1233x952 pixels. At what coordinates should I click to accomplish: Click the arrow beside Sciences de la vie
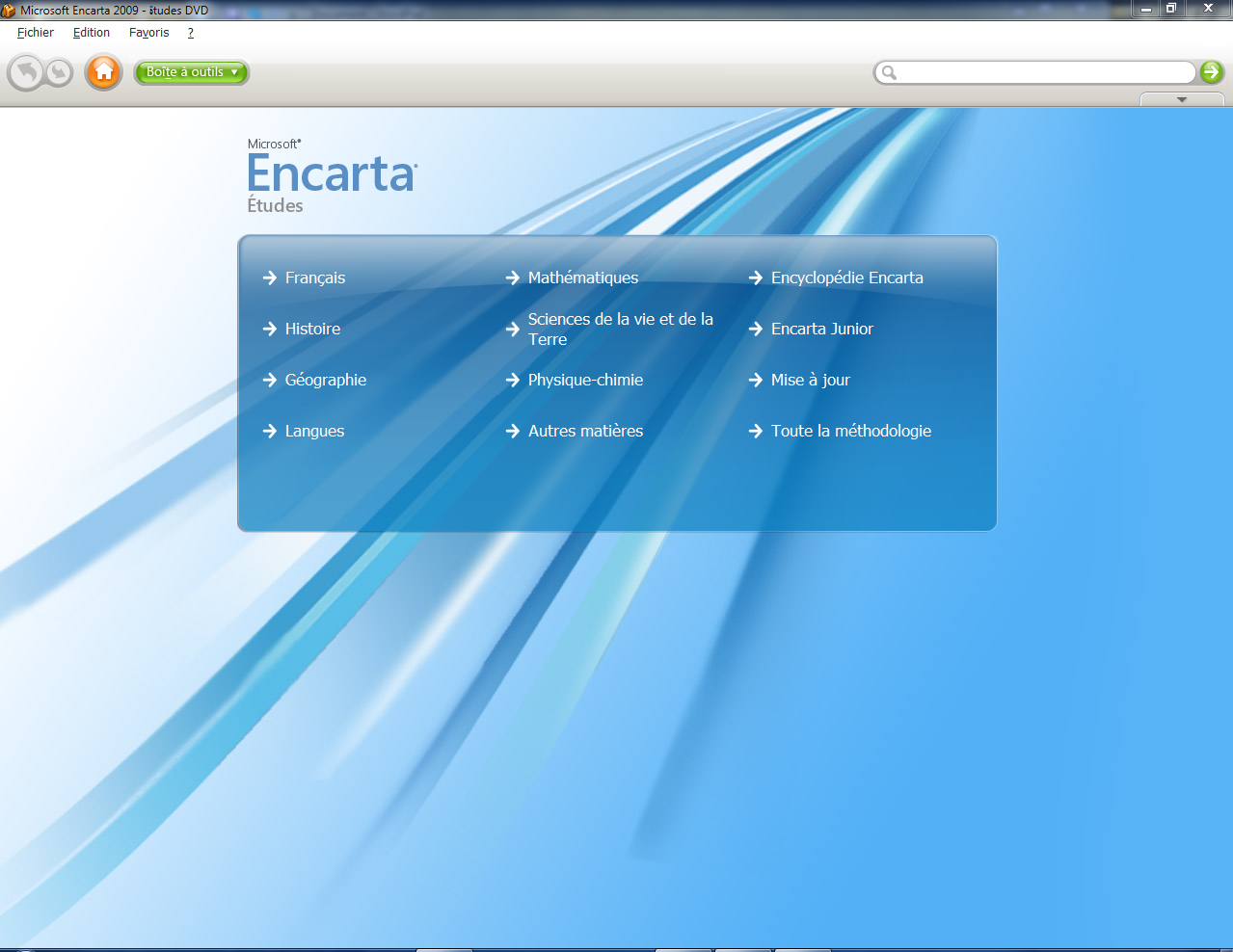[513, 329]
